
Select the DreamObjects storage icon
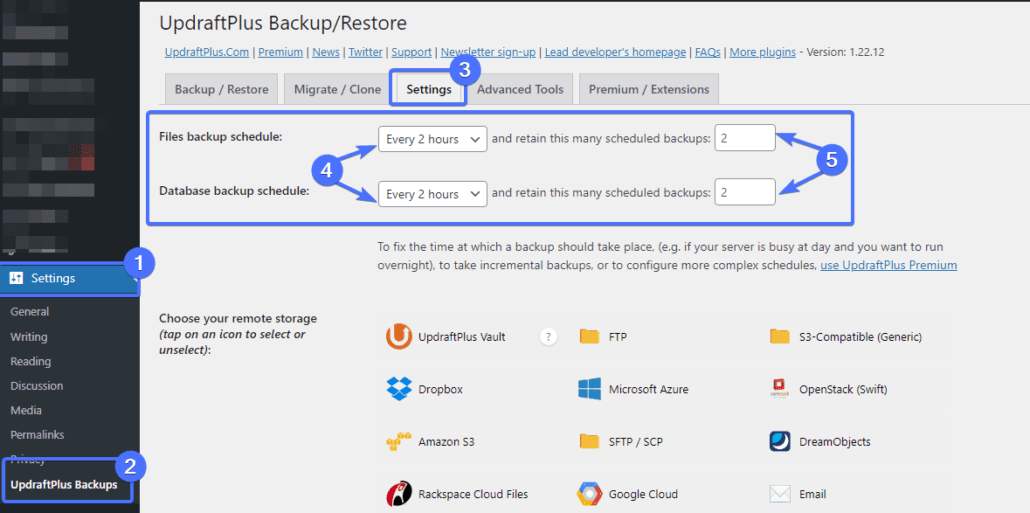tap(780, 441)
